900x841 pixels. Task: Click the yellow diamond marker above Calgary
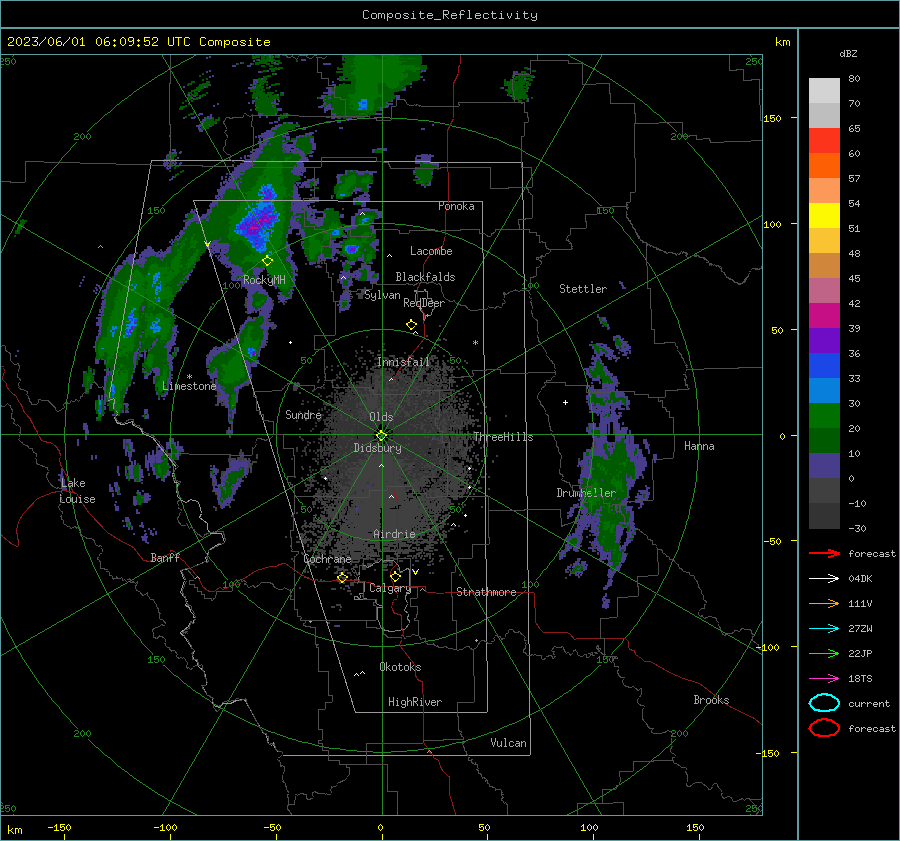(x=395, y=576)
